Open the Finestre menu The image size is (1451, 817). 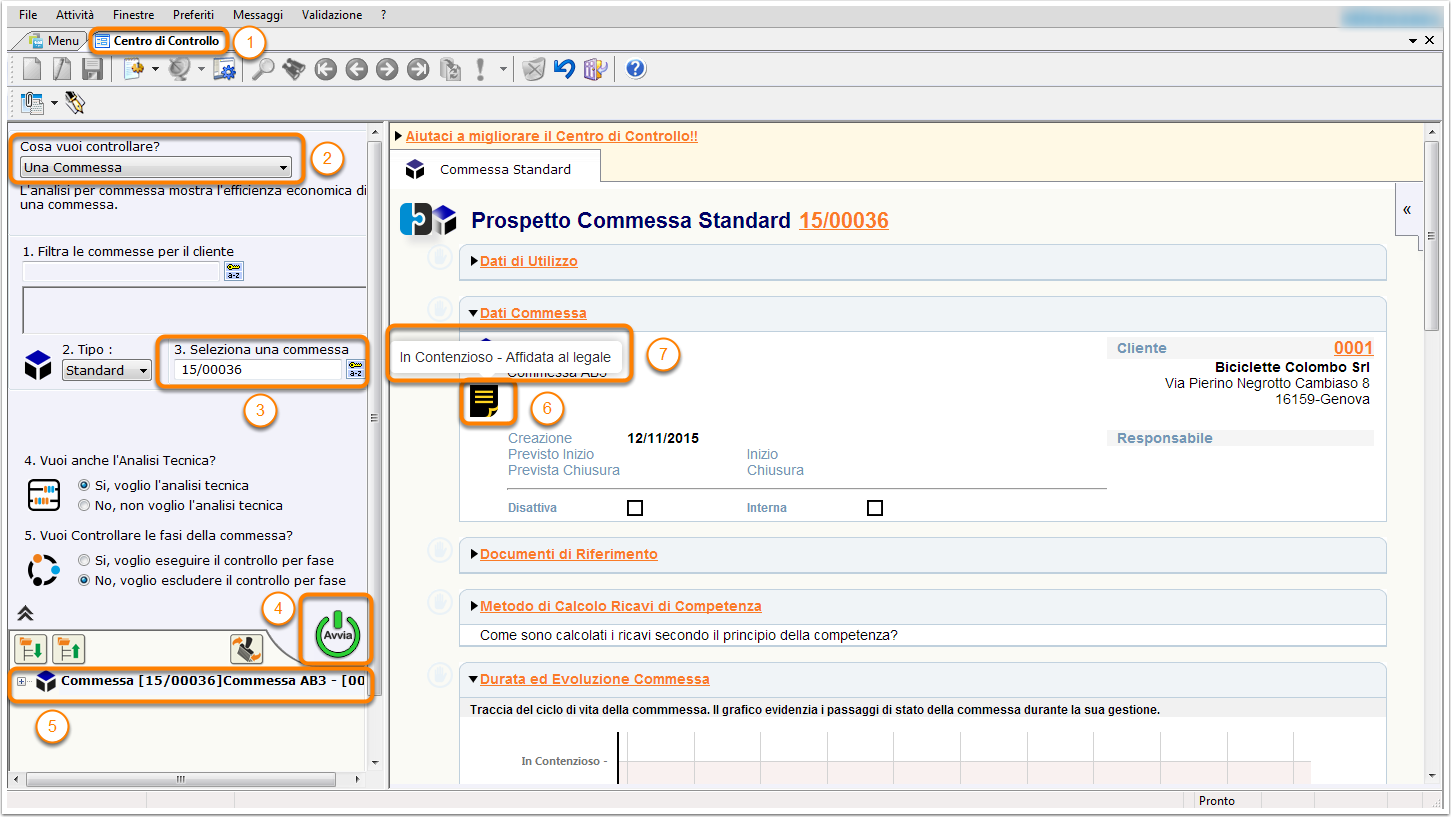134,15
